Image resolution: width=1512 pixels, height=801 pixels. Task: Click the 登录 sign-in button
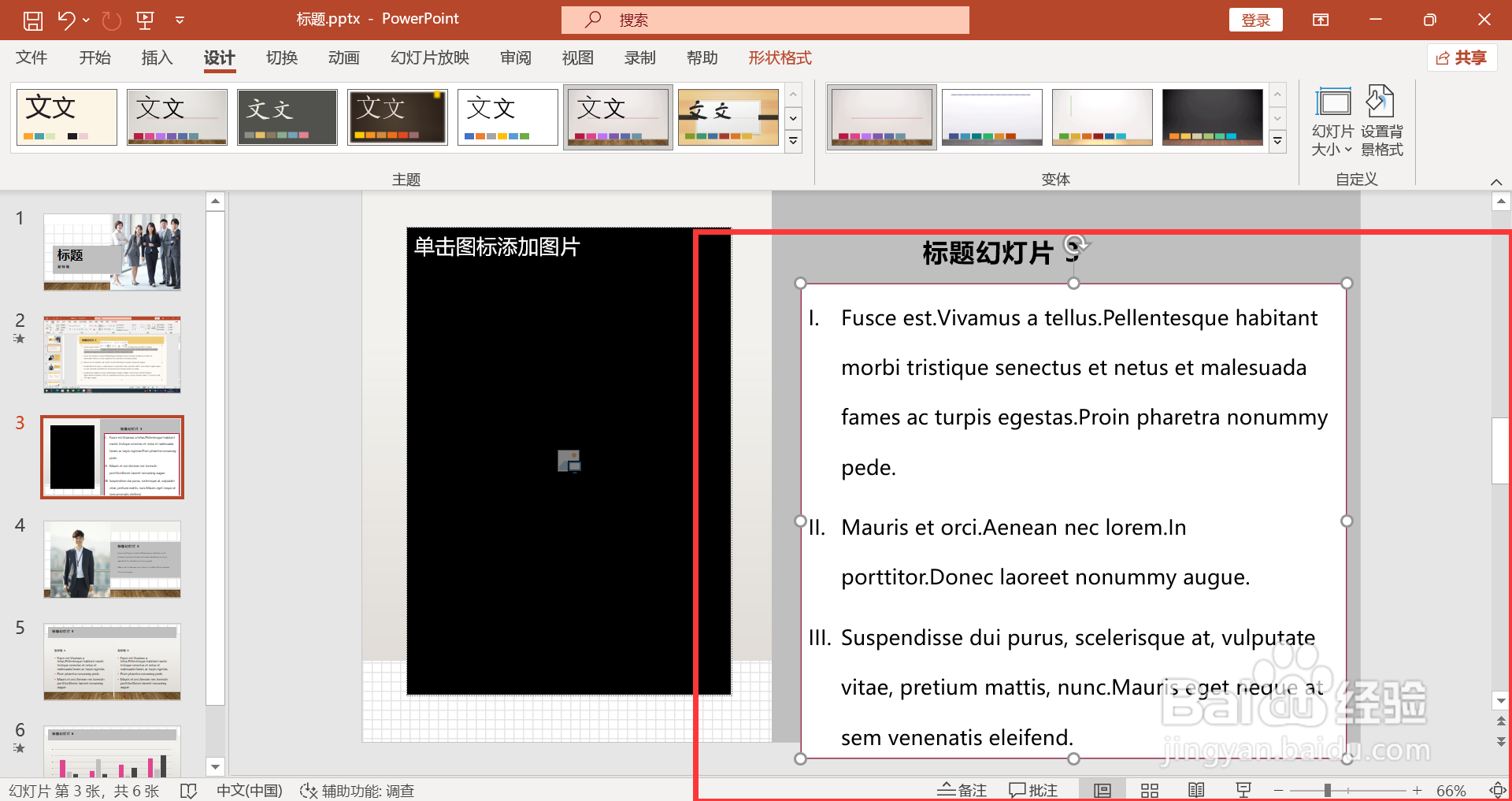[x=1255, y=20]
